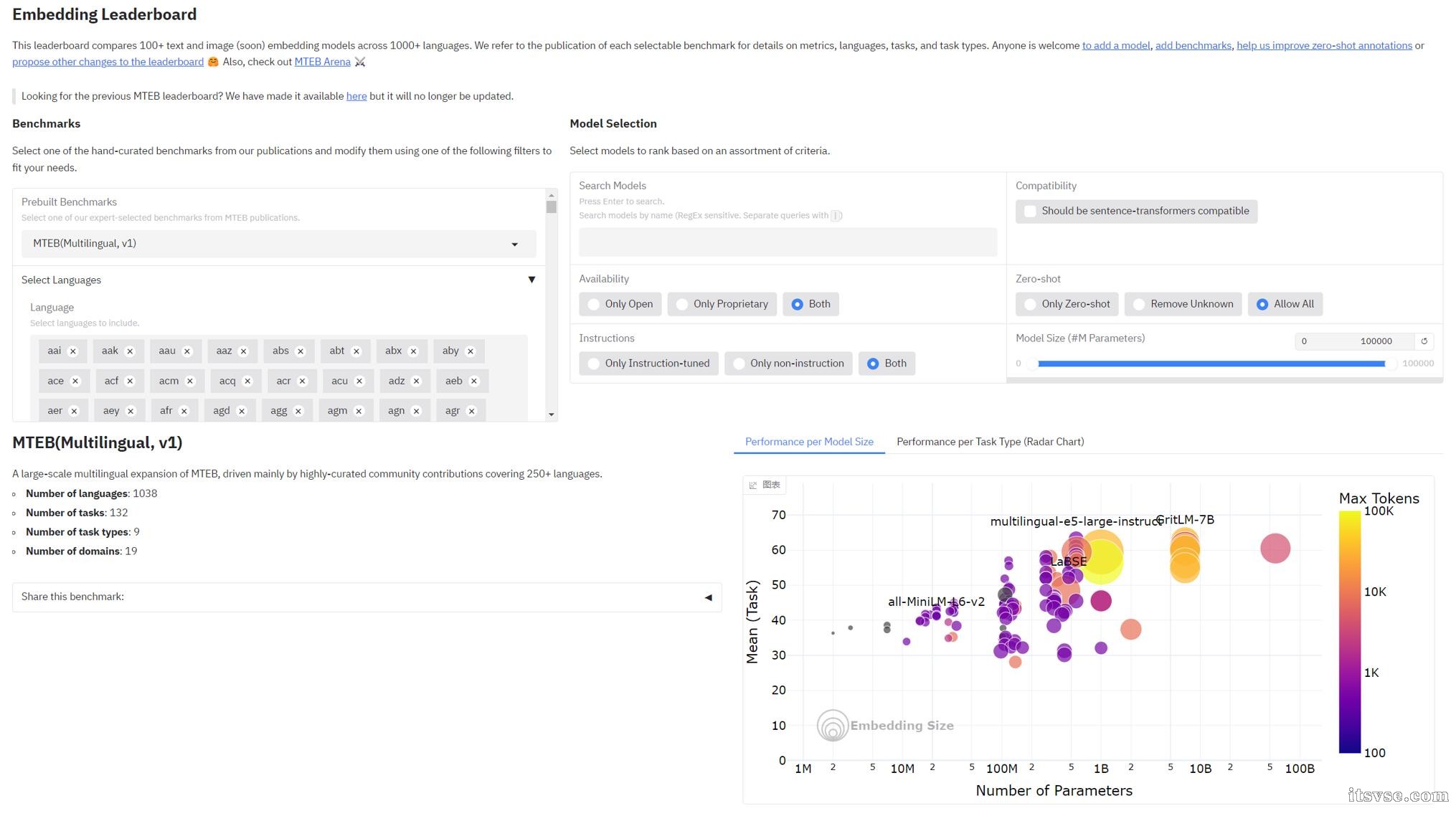Open the 'to add a model' link
The image size is (1456, 816).
1115,46
